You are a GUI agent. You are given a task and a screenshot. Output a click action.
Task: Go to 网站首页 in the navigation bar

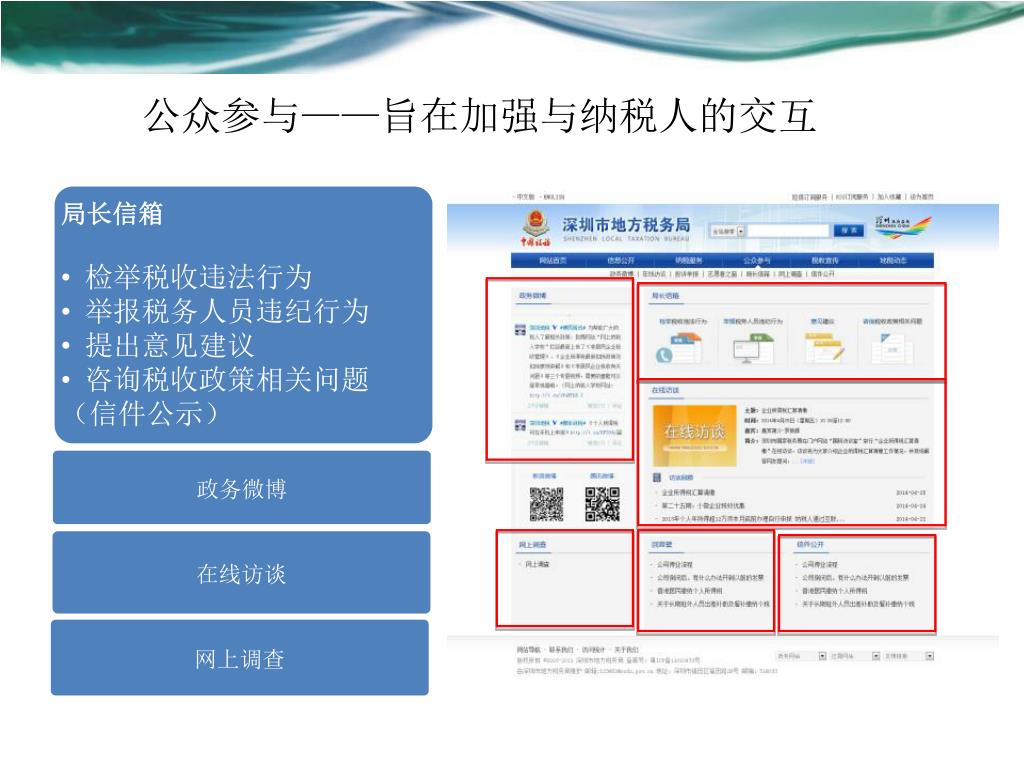pyautogui.click(x=552, y=261)
